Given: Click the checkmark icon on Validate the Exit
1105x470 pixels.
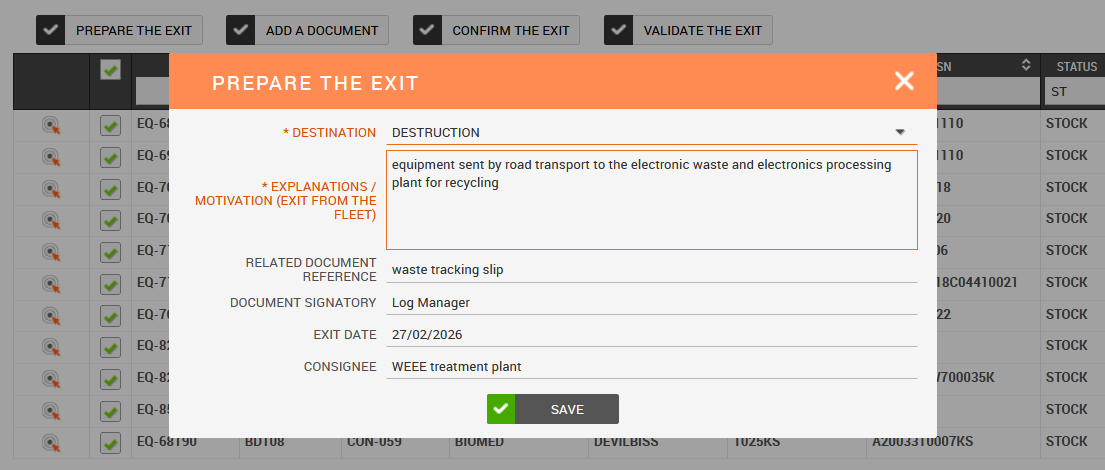Looking at the screenshot, I should (619, 30).
